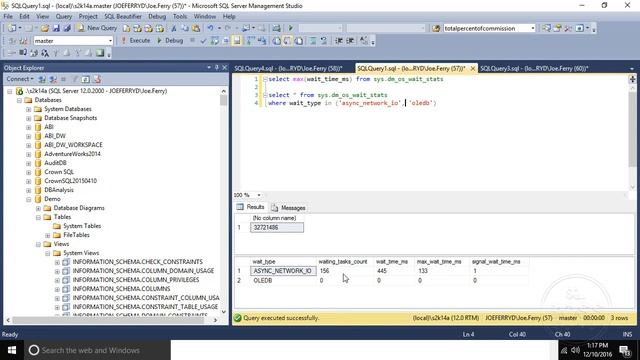Click the 32721486 result cell

coord(277,227)
